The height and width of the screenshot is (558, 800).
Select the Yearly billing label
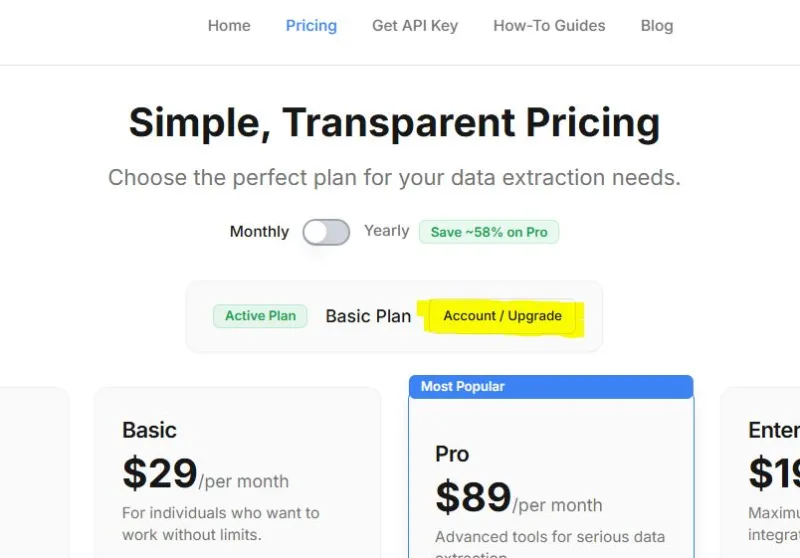point(386,231)
